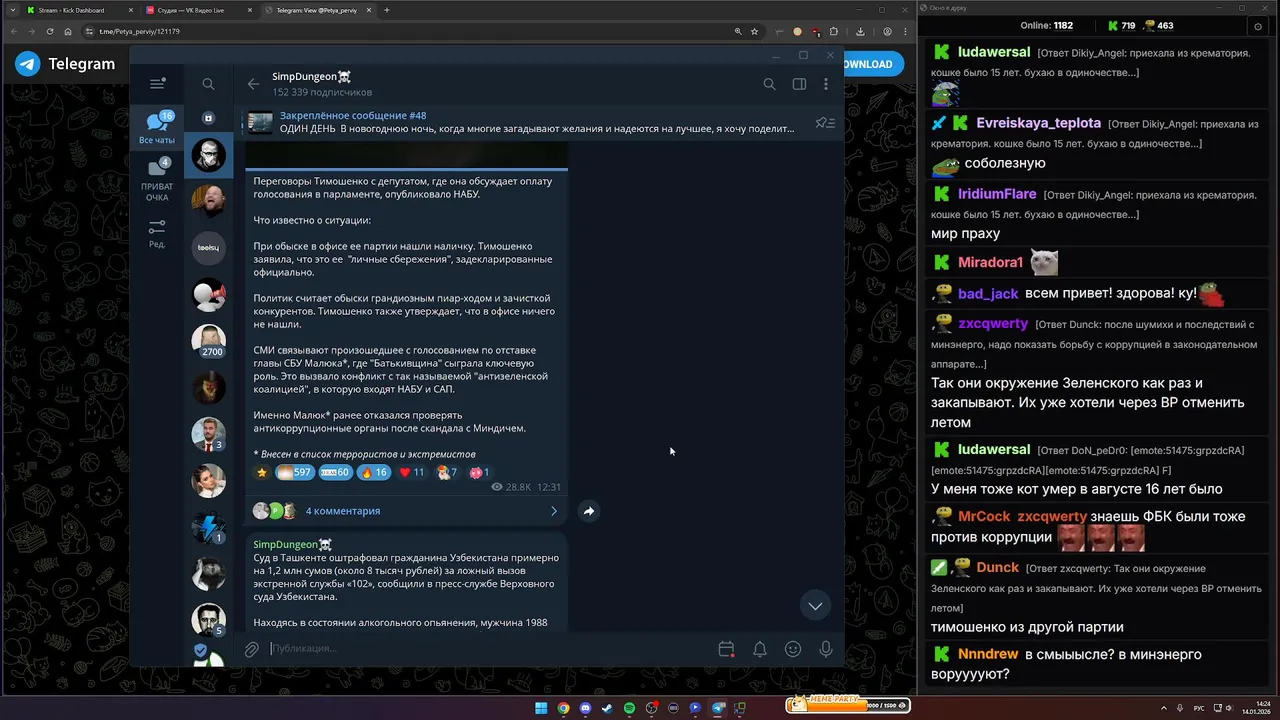Toggle the heart reaction with 11
This screenshot has height=720, width=1280.
411,472
